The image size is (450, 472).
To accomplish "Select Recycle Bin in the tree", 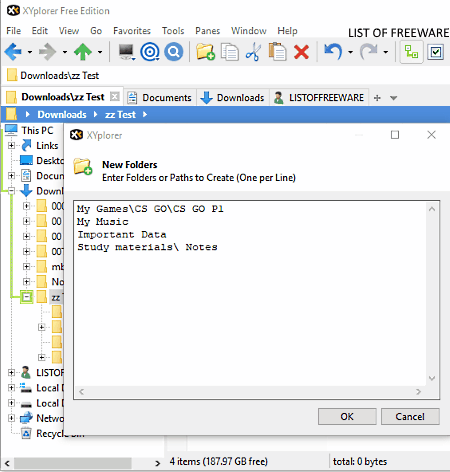I will pos(60,433).
